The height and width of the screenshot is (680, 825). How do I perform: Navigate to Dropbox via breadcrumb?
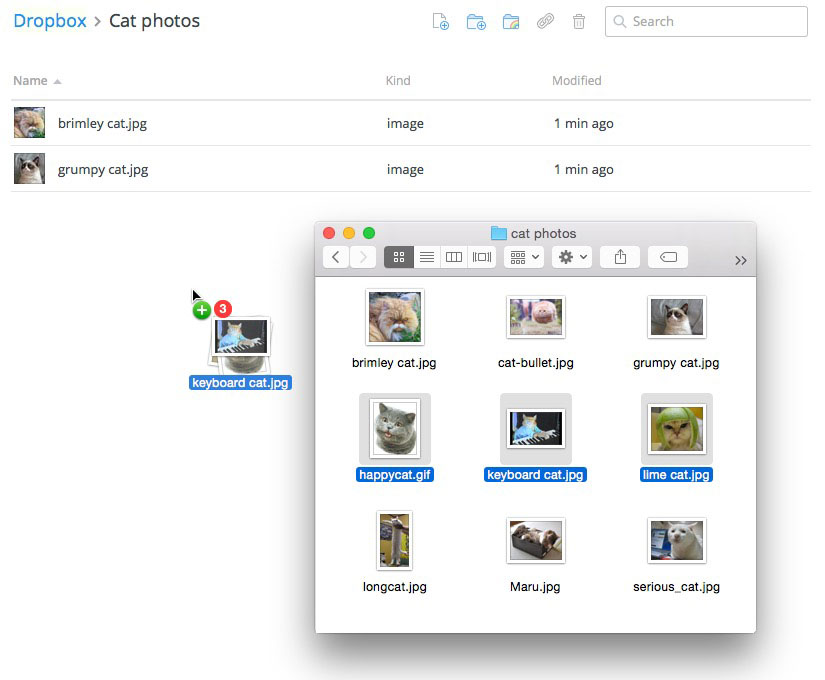coord(50,20)
